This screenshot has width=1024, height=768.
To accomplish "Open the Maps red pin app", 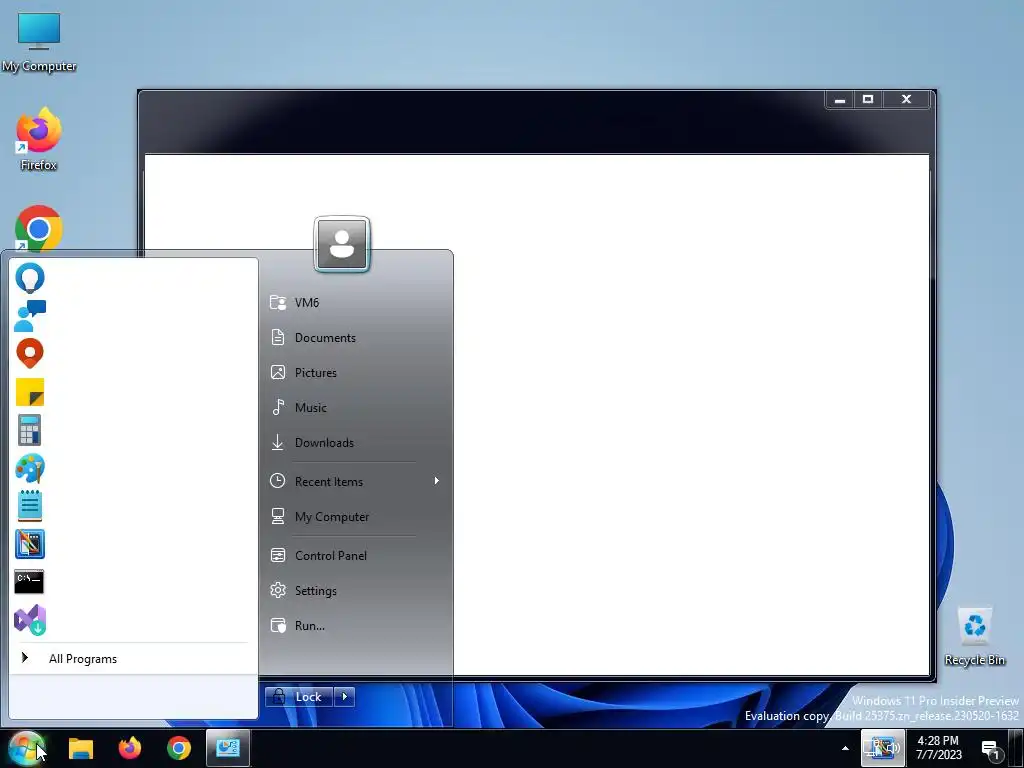I will point(30,354).
